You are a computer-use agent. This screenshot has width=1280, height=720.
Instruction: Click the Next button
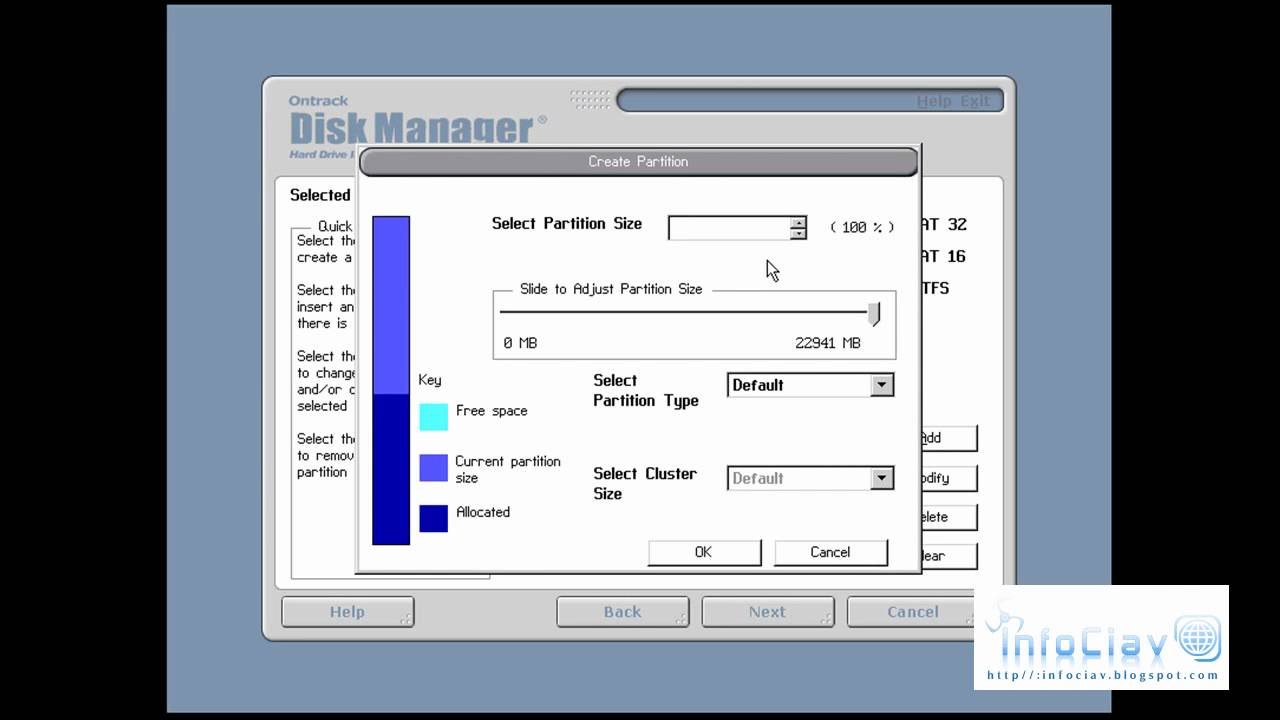pos(768,612)
